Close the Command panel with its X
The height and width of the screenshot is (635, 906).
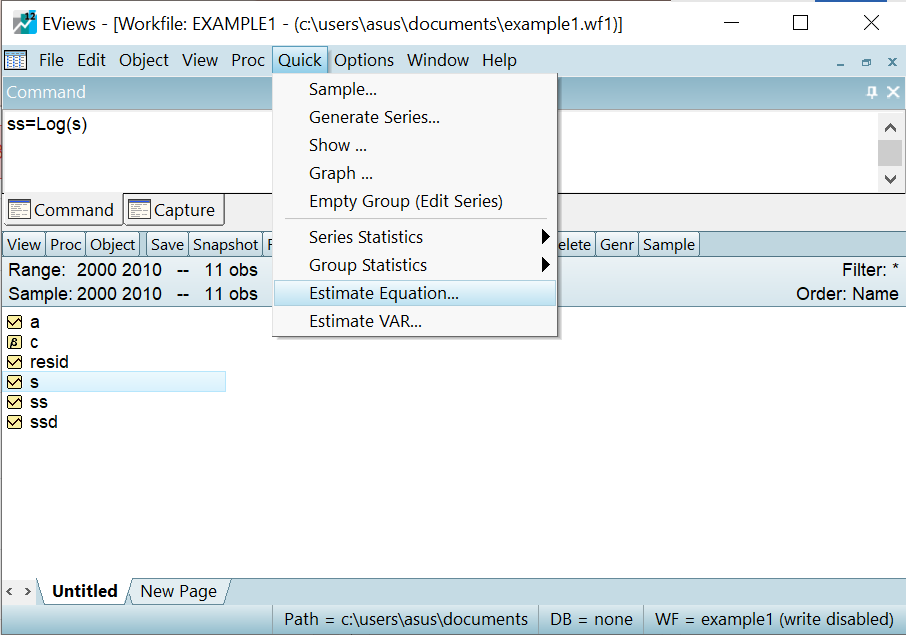(x=893, y=92)
